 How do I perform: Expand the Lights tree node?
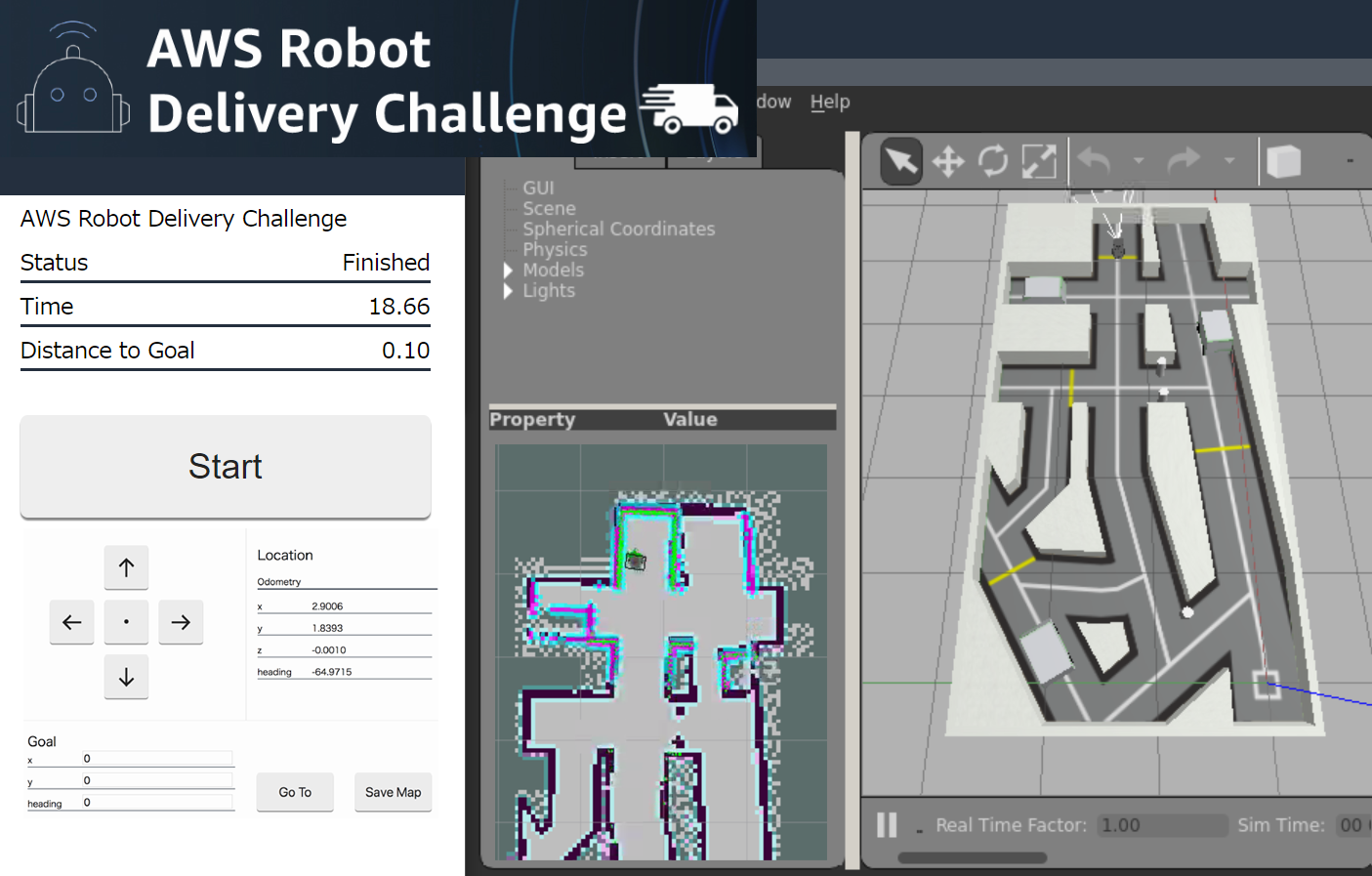(508, 291)
